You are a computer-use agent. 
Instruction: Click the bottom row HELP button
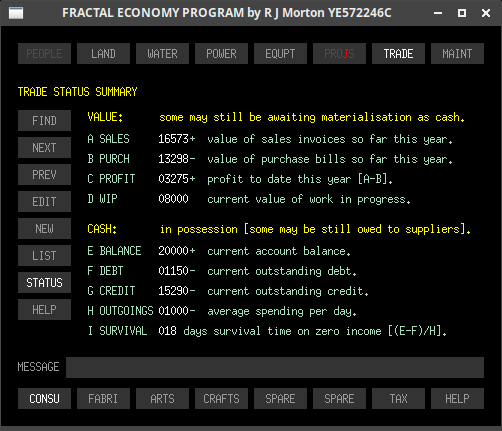click(457, 399)
